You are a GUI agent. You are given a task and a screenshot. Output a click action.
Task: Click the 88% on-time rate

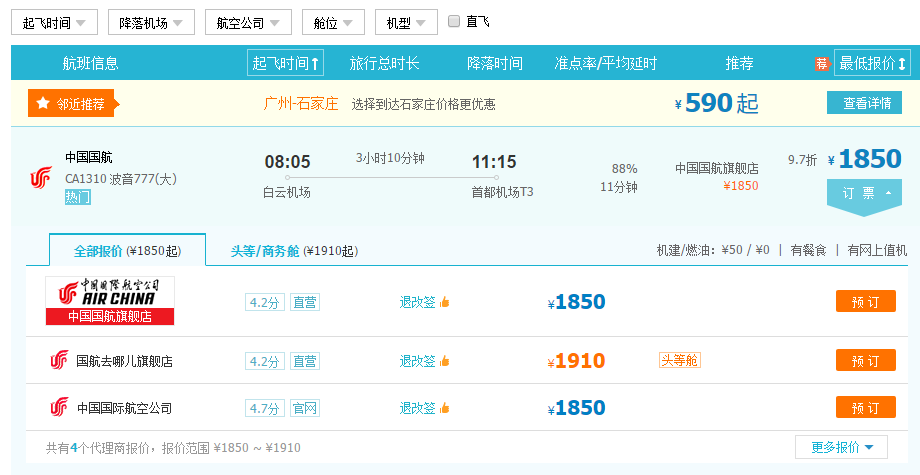click(x=624, y=169)
